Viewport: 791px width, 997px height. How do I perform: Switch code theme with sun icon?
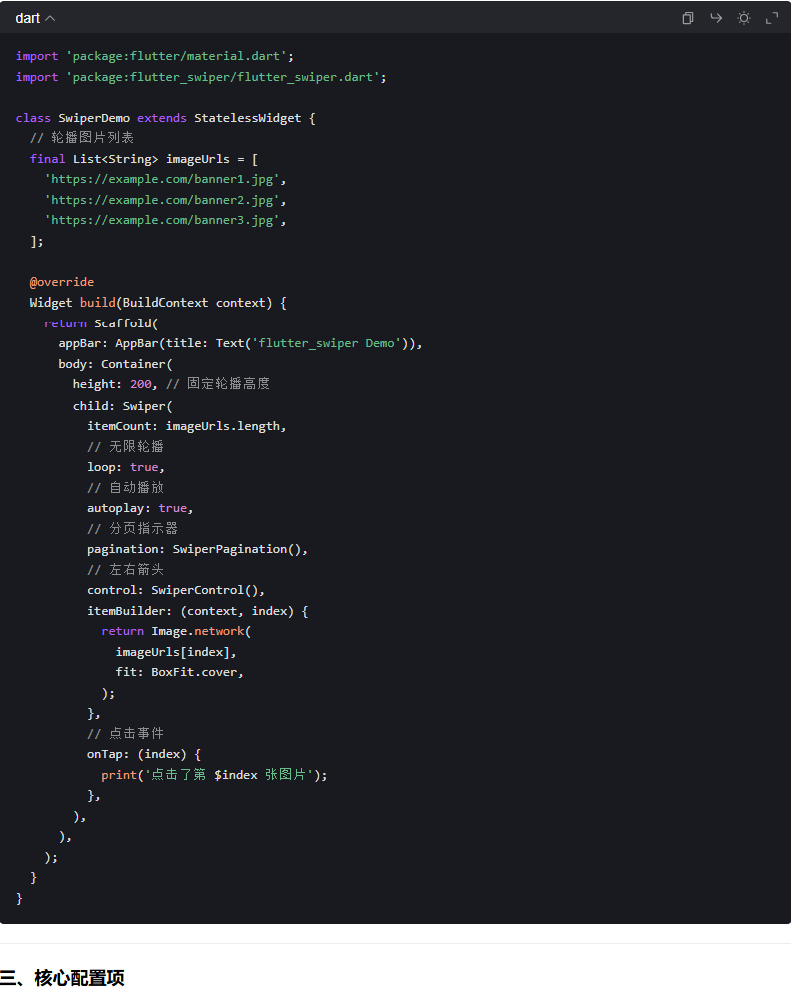click(x=744, y=18)
